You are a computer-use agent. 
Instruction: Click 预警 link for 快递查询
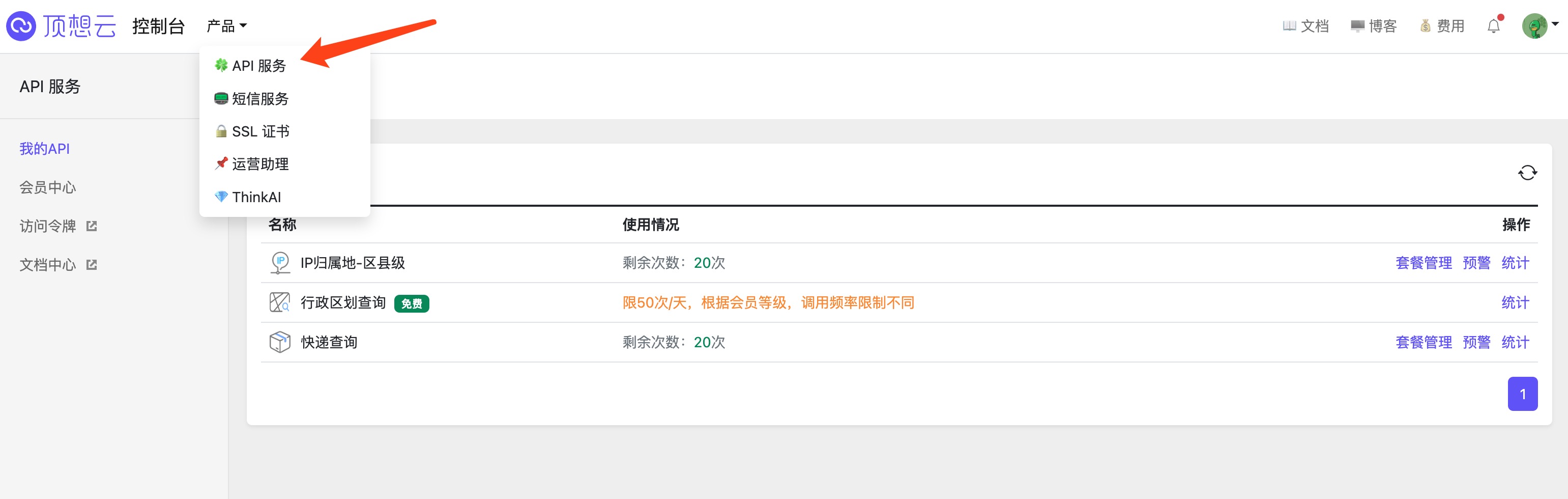pos(1476,342)
